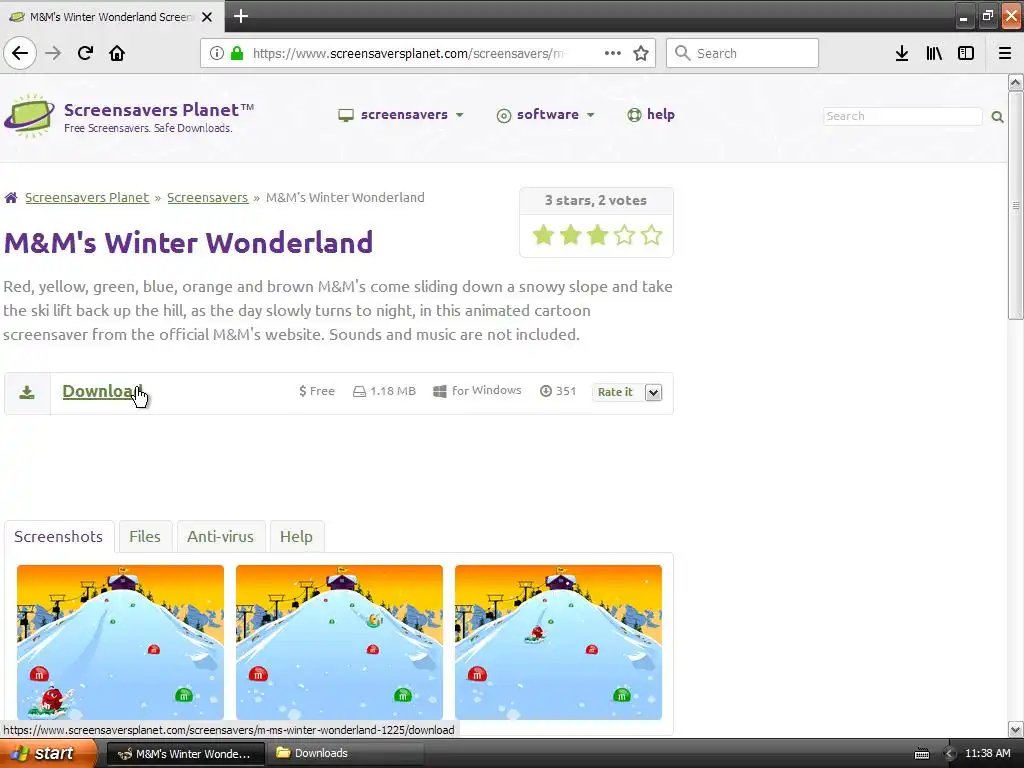The image size is (1024, 768).
Task: Switch to the Files tab
Action: tap(145, 537)
